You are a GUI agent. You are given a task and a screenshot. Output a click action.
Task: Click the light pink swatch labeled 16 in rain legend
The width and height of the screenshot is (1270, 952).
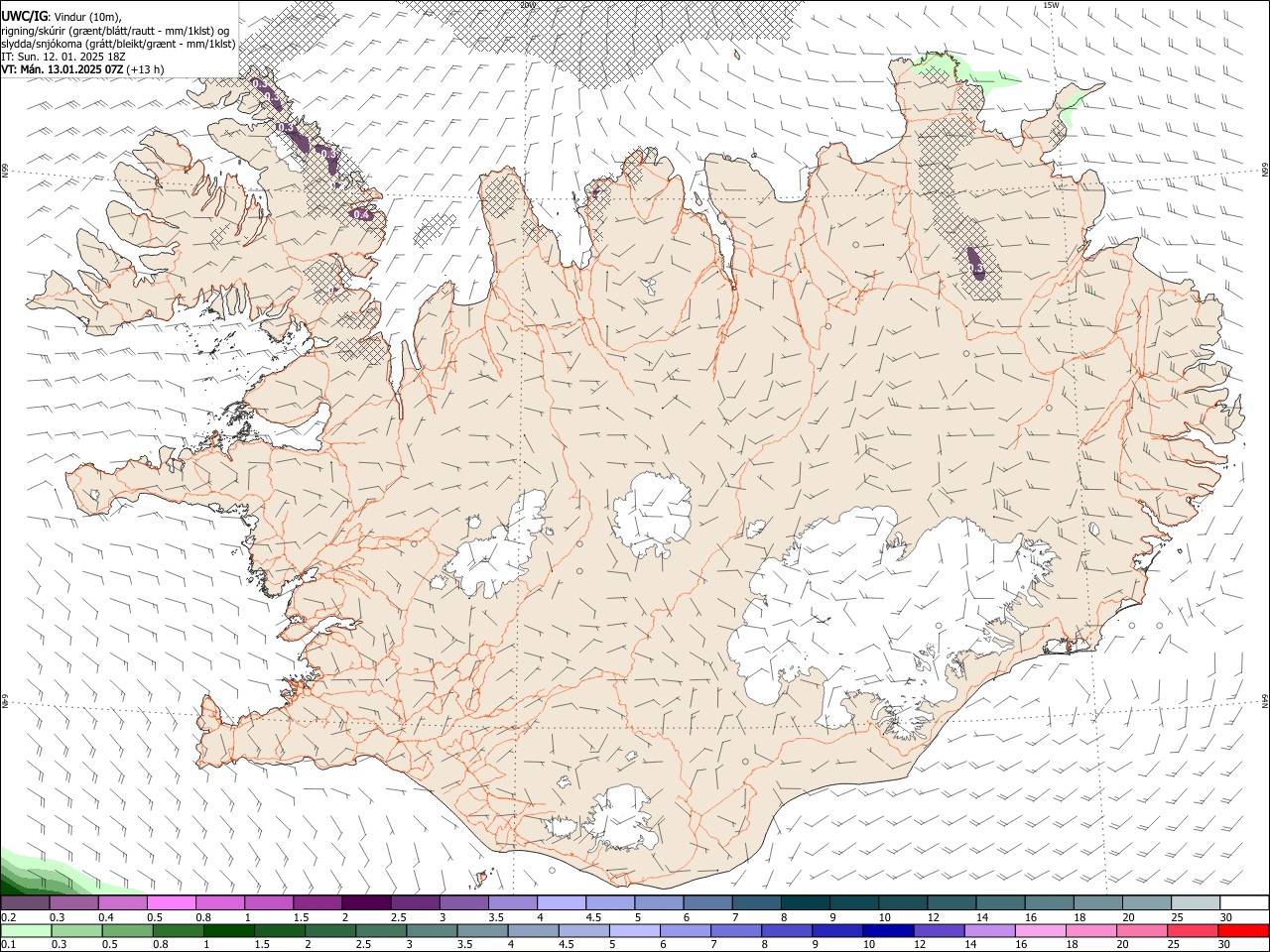click(1041, 930)
